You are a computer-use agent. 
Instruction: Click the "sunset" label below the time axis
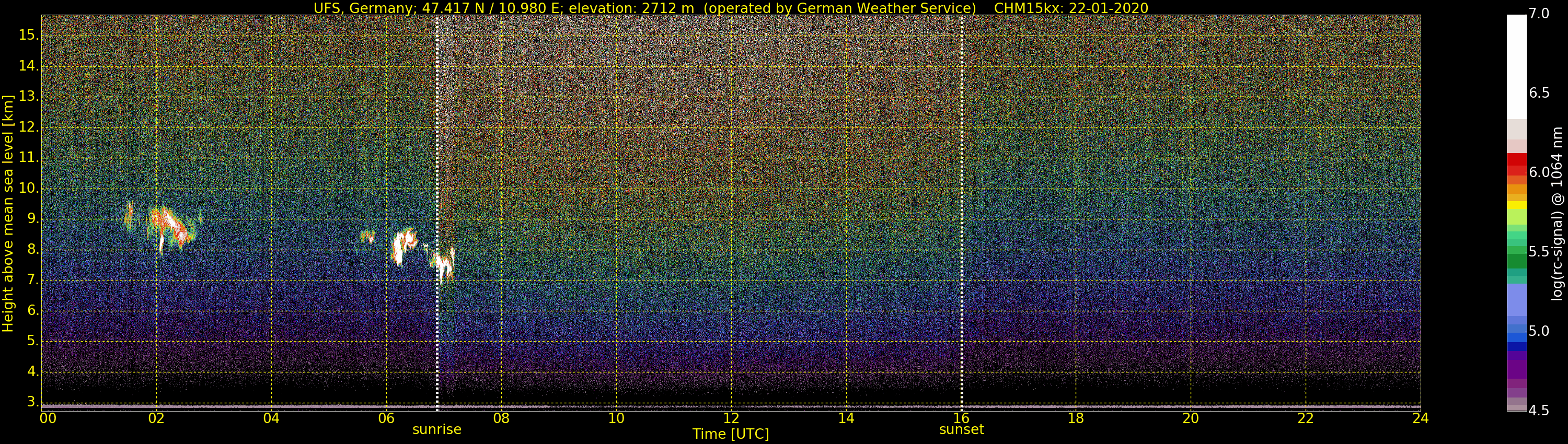[962, 429]
